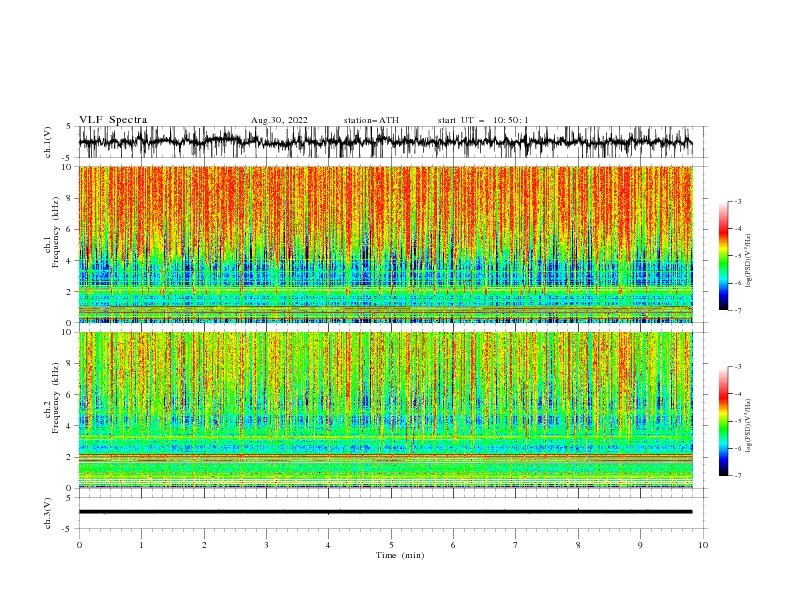
Task: Click the time axis tick label "1"
Action: [x=141, y=545]
